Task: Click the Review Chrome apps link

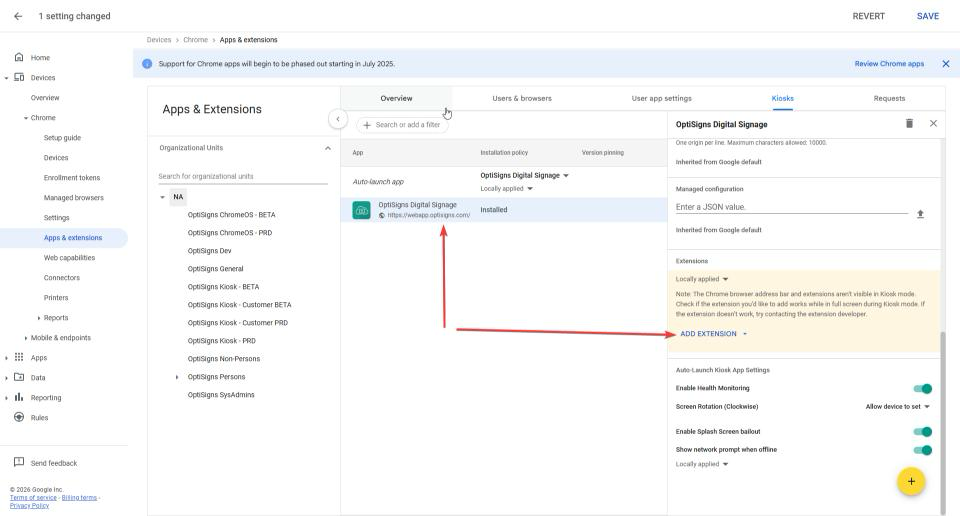Action: [889, 64]
